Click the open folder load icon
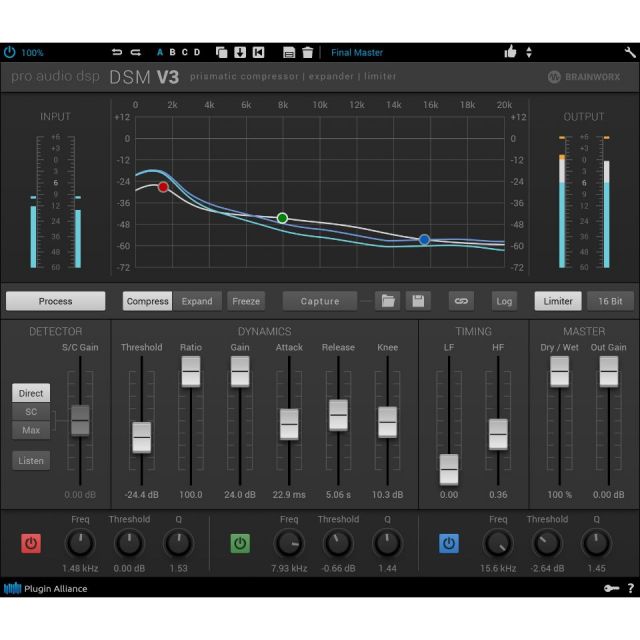Screen dimensions: 640x640 point(388,301)
